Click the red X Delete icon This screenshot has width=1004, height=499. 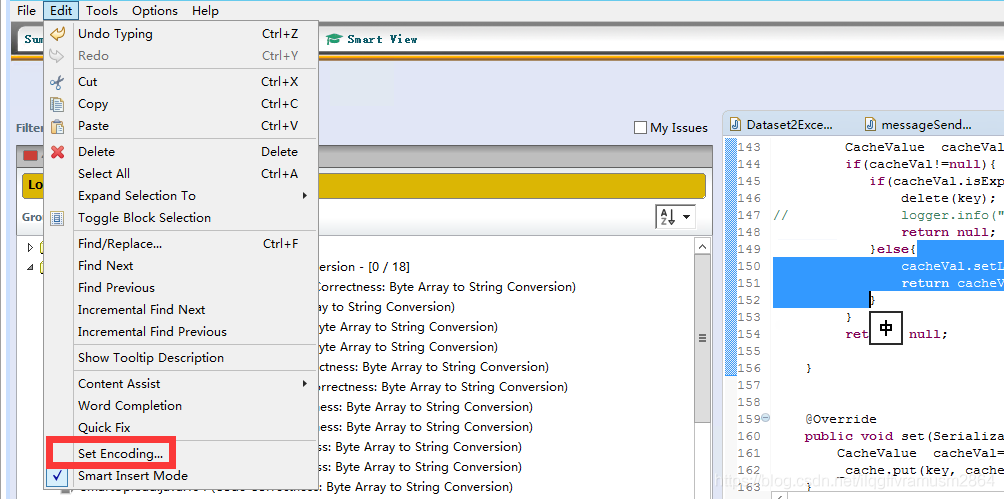(x=57, y=152)
